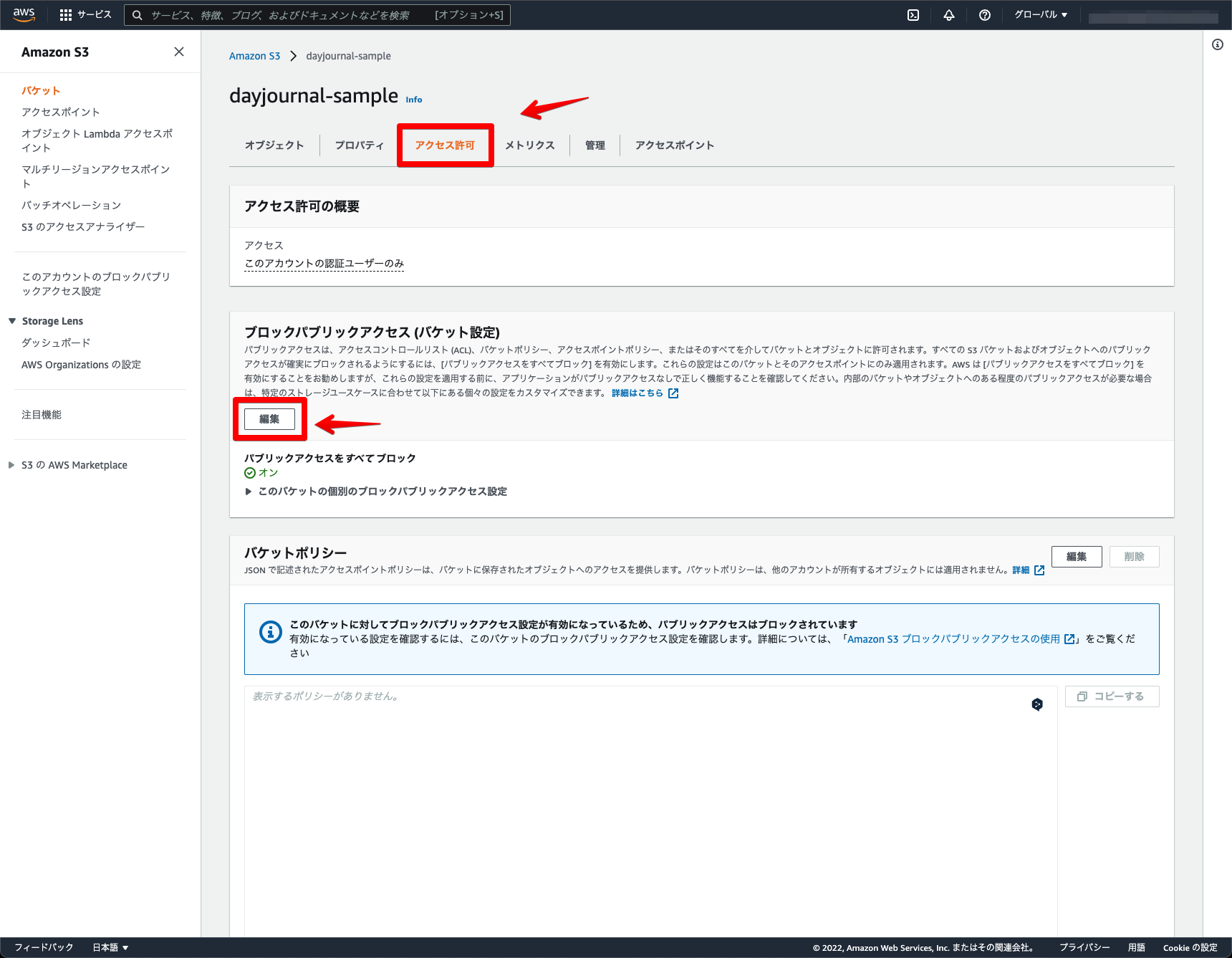This screenshot has height=958, width=1232.
Task: Open アクセスポイント in the sidebar
Action: tap(61, 112)
